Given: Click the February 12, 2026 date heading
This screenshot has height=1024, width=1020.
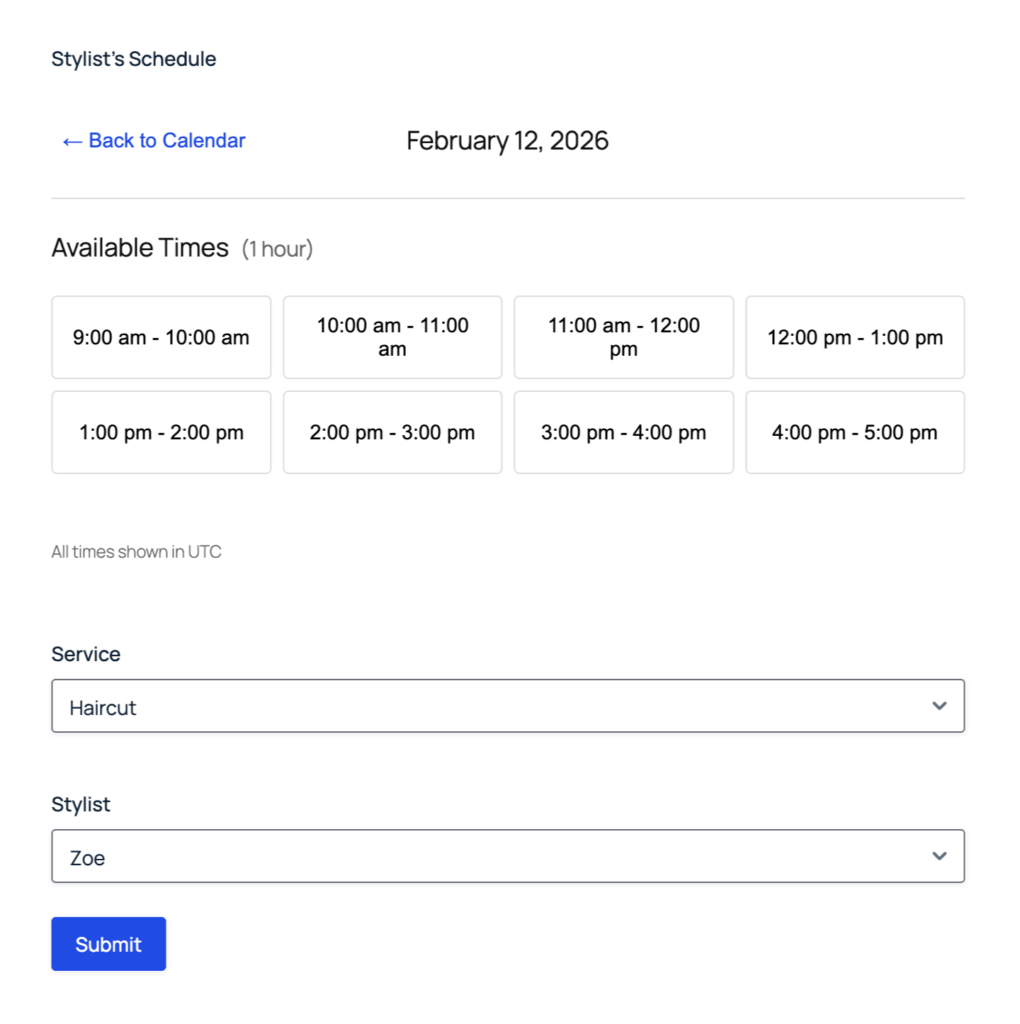Looking at the screenshot, I should point(507,141).
